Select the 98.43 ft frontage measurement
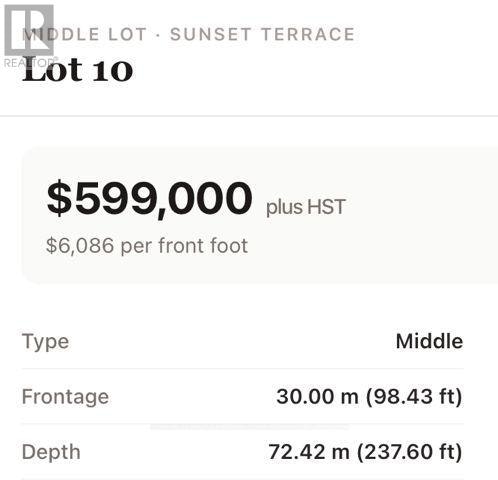Viewport: 498px width, 480px height. pos(414,397)
